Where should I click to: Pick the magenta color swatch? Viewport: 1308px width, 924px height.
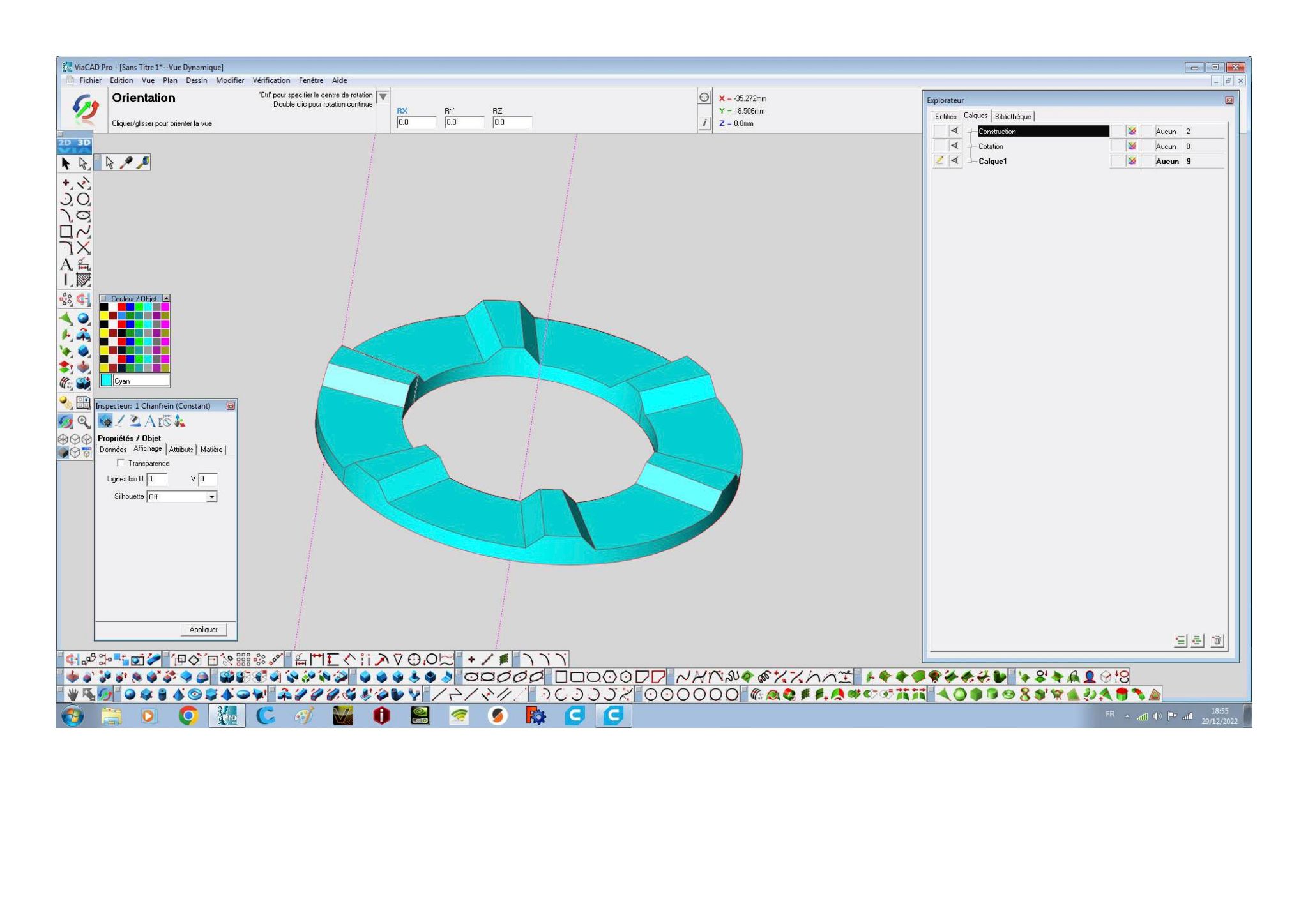point(165,307)
